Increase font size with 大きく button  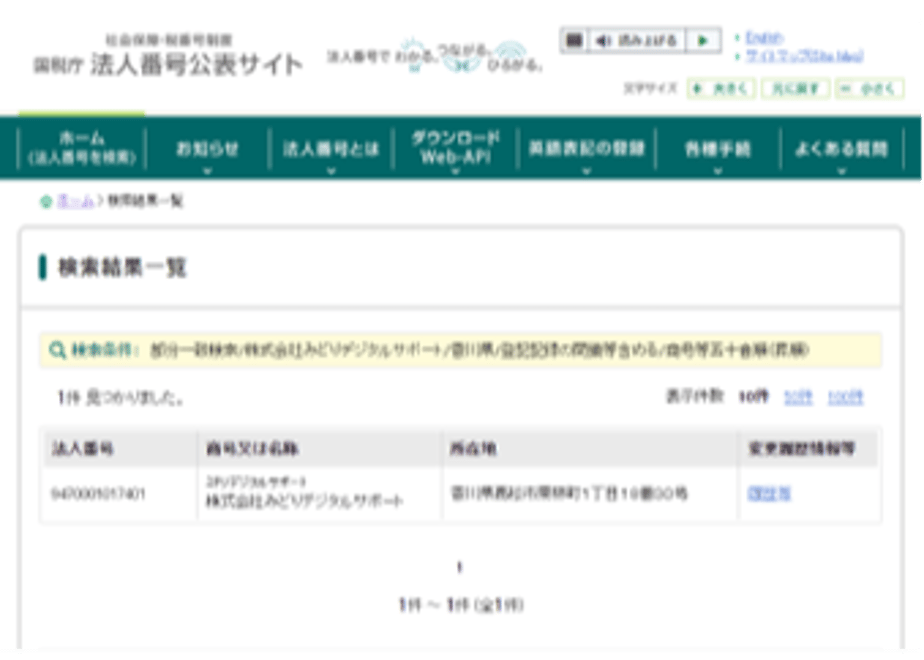pyautogui.click(x=721, y=89)
